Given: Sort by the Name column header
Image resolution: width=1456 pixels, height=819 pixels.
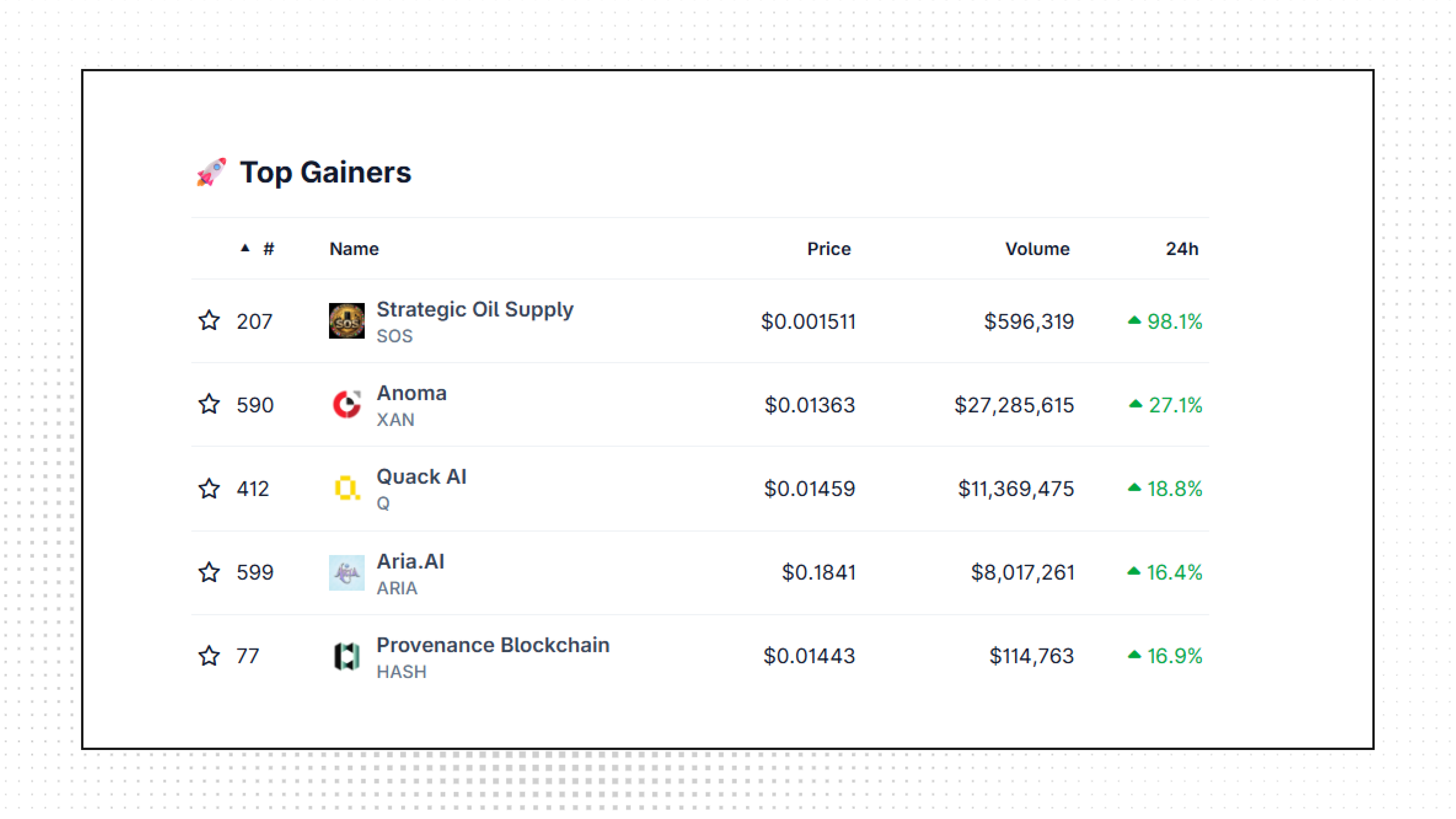Looking at the screenshot, I should pos(354,249).
